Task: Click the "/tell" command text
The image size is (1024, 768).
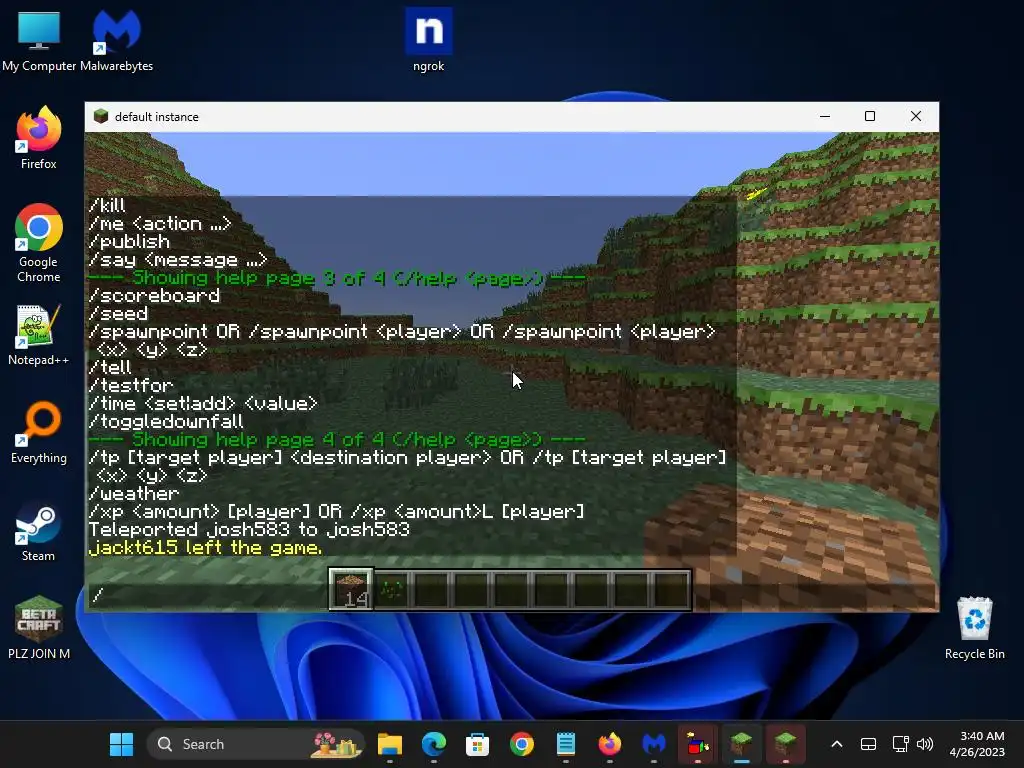Action: pos(110,368)
